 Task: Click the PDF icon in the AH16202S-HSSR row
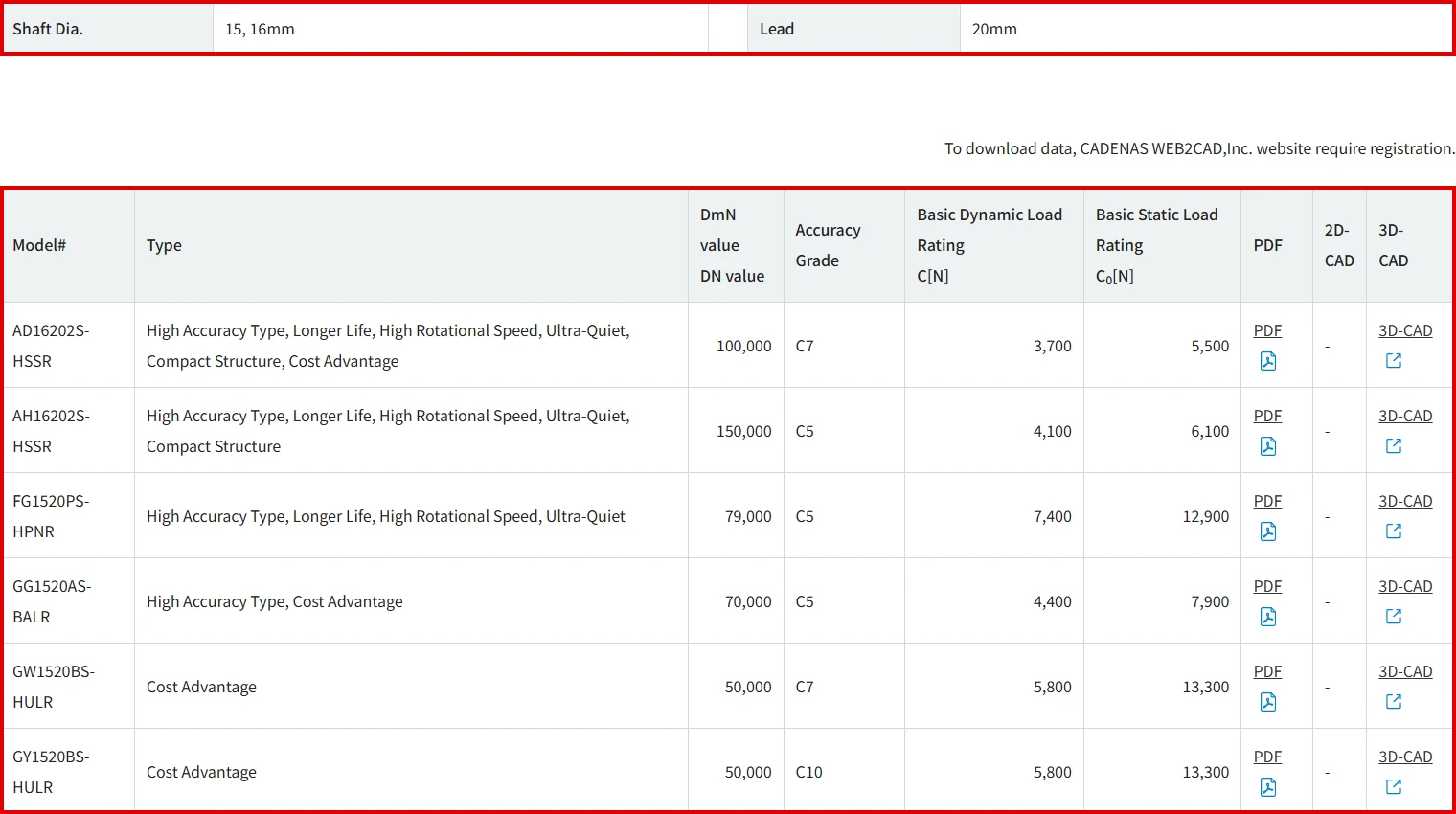click(x=1267, y=446)
